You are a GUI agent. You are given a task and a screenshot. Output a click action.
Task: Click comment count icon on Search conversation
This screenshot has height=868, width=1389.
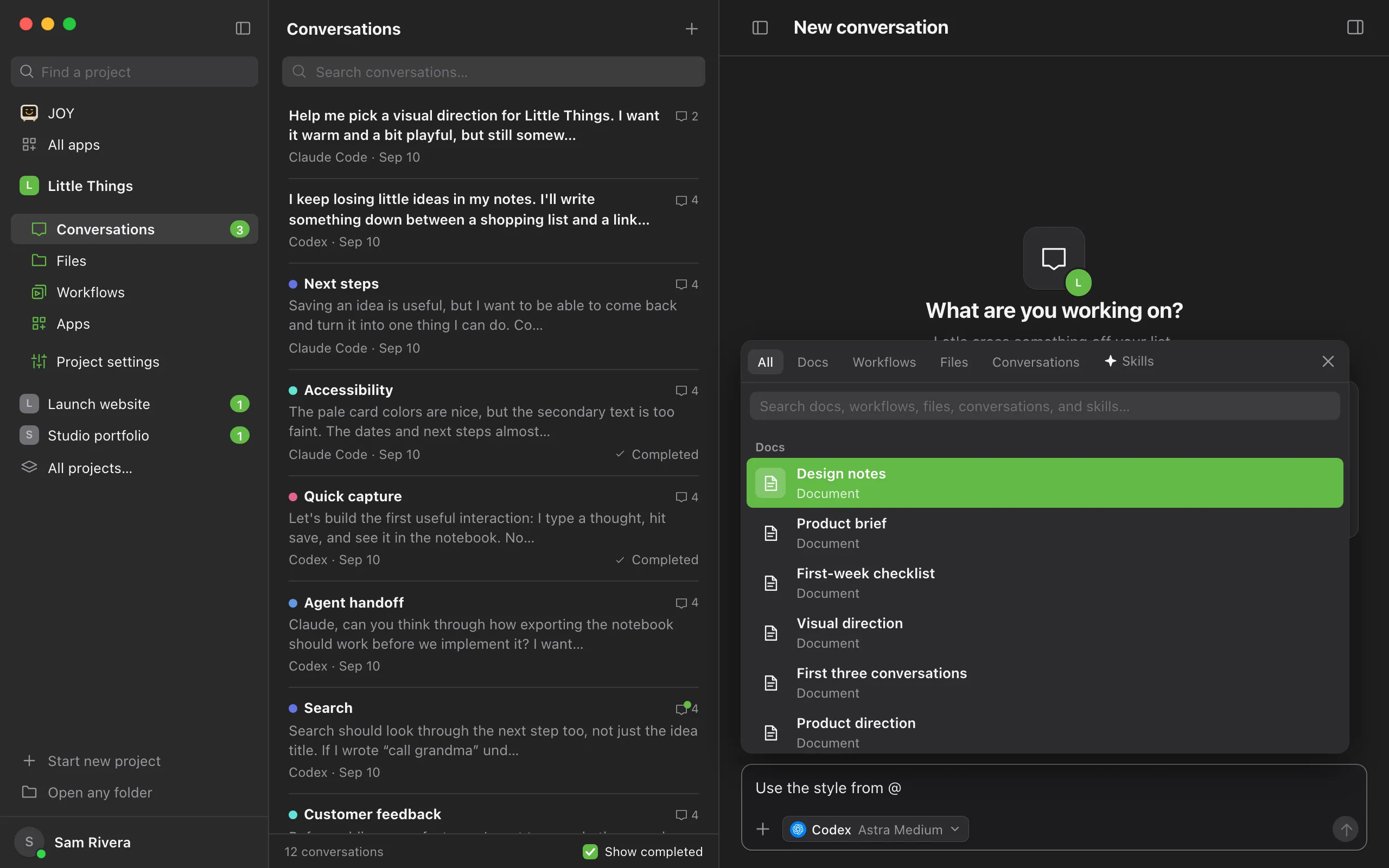pos(682,709)
